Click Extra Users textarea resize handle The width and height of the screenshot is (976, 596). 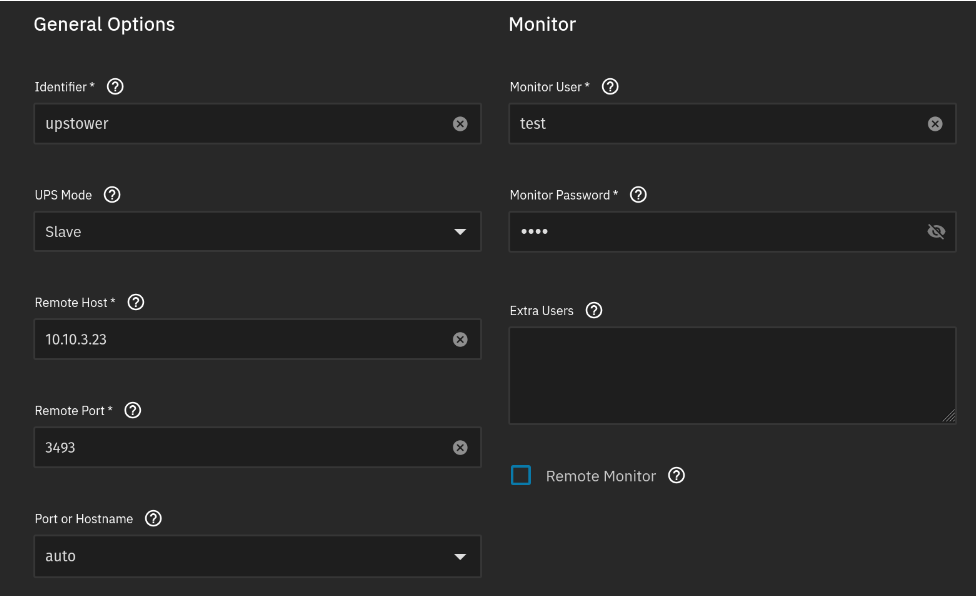tap(949, 416)
